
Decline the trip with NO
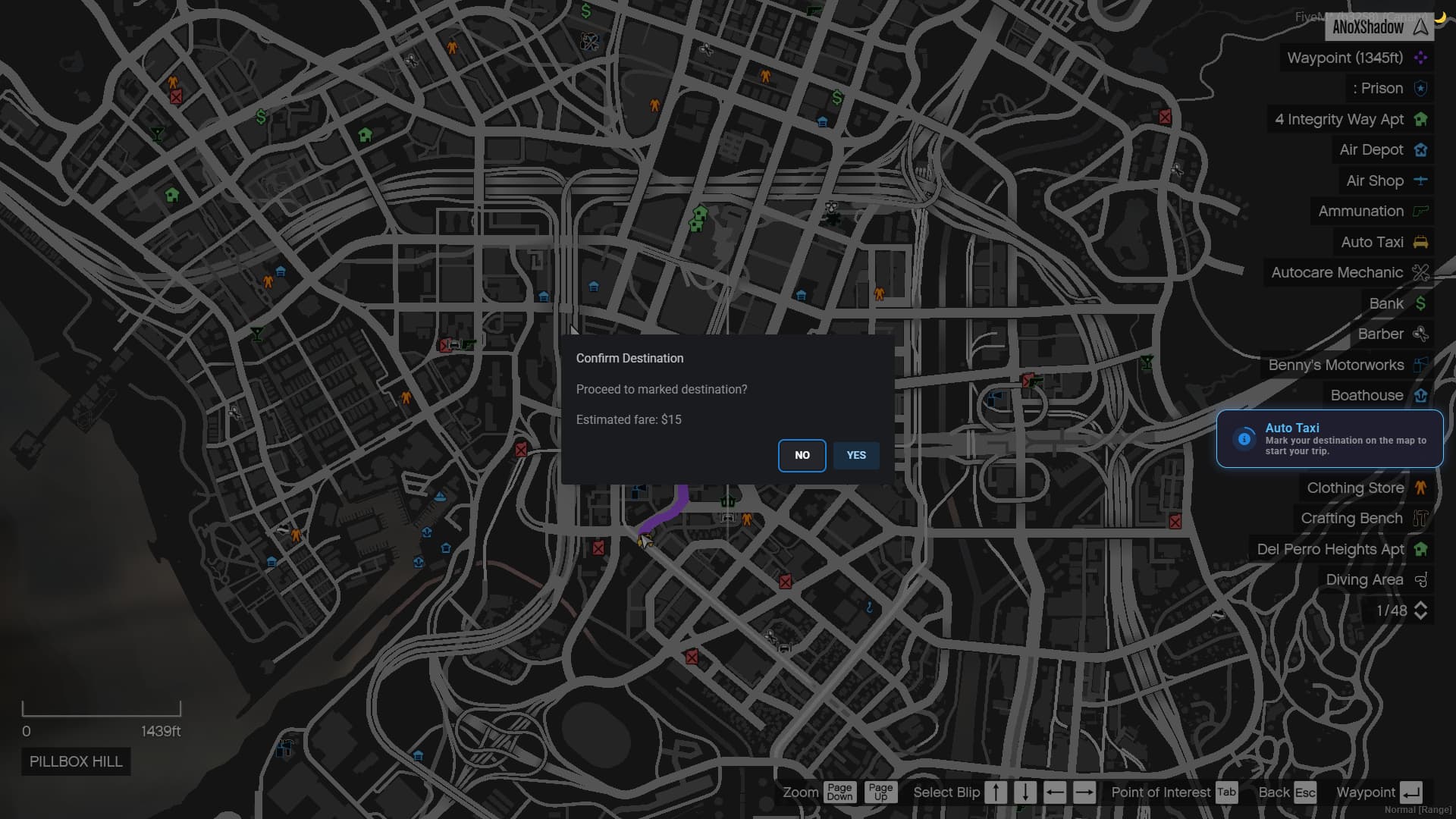pyautogui.click(x=802, y=455)
